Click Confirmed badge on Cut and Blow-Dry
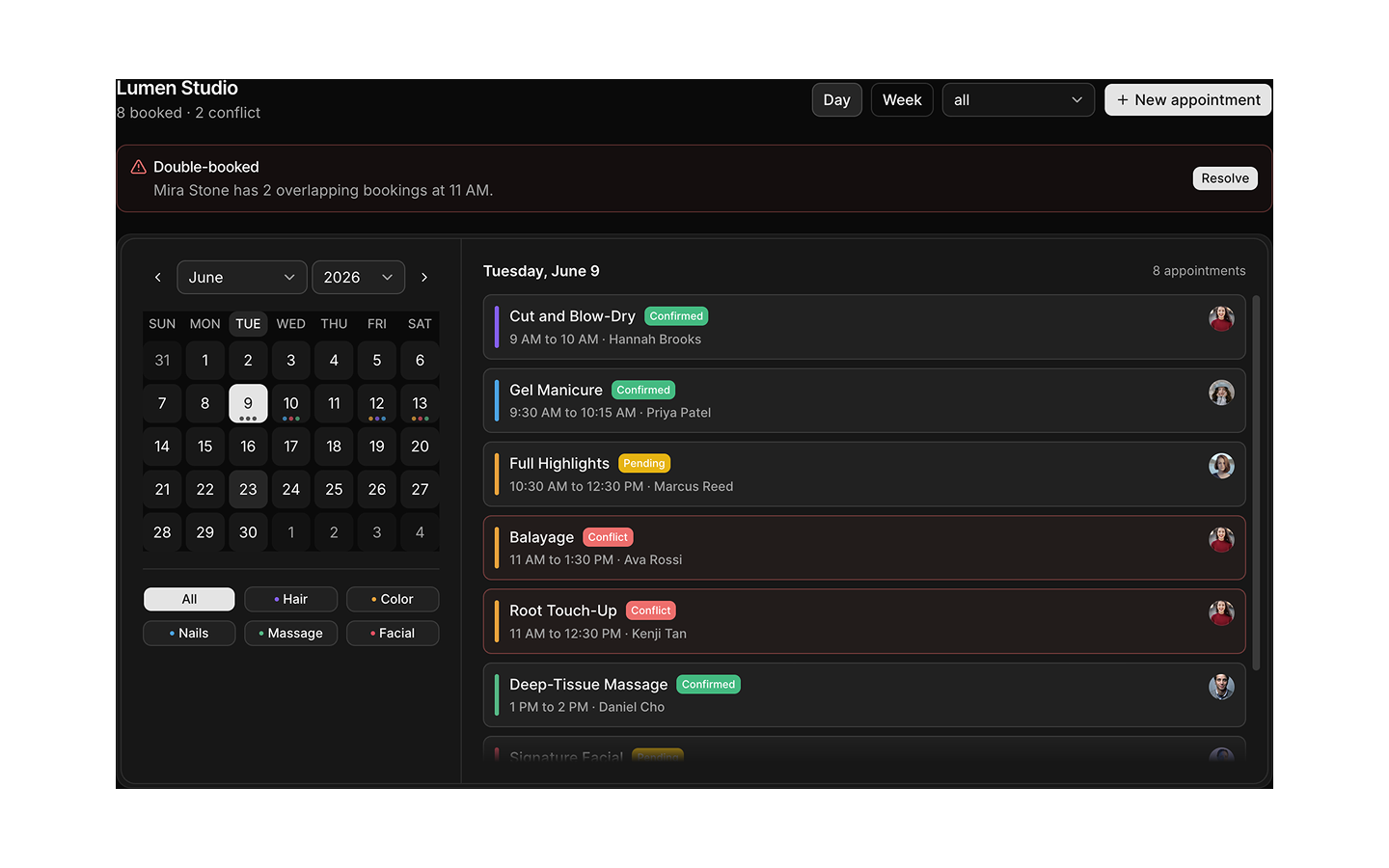The width and height of the screenshot is (1389, 868). 676,316
